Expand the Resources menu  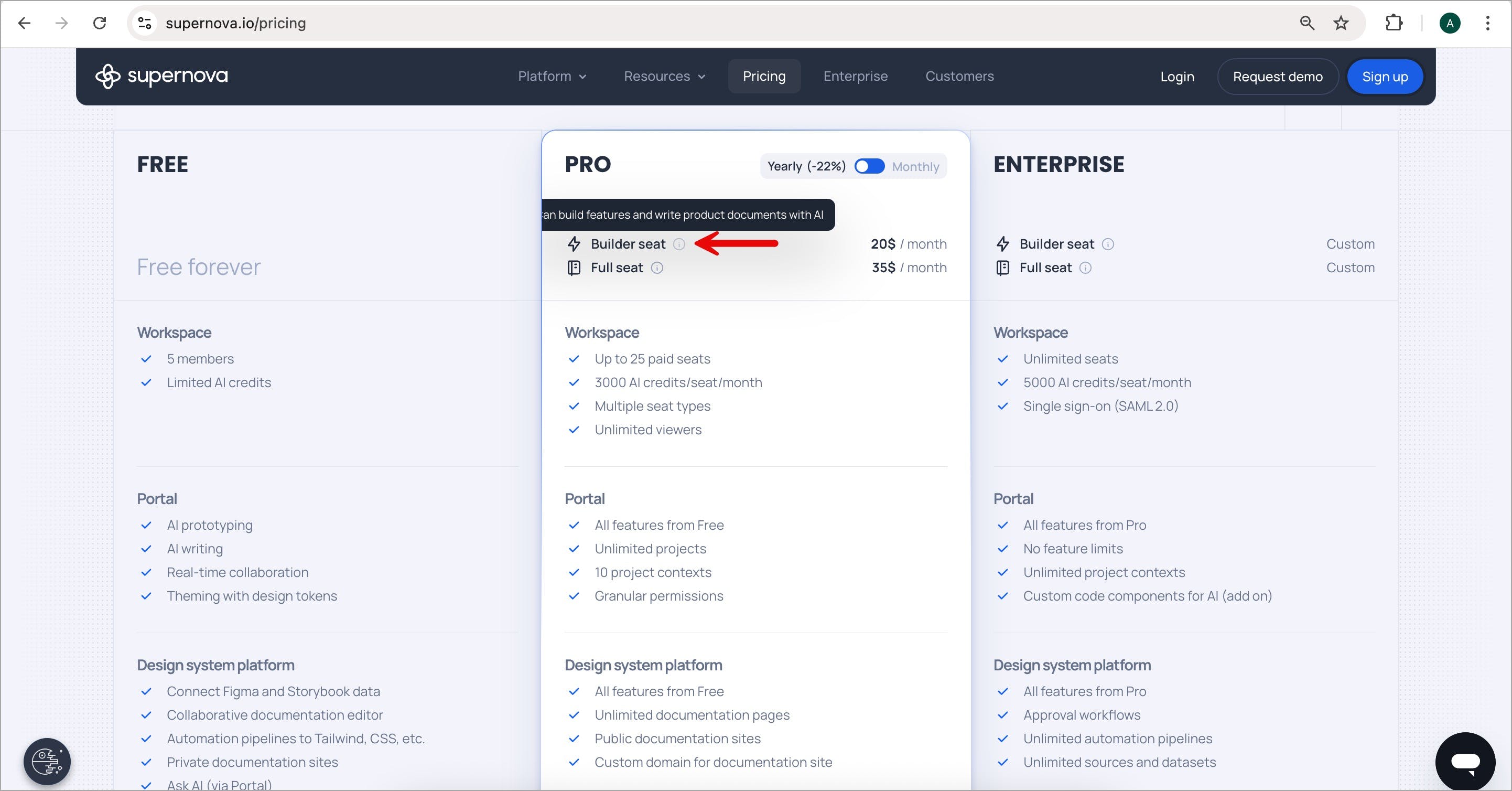tap(664, 77)
